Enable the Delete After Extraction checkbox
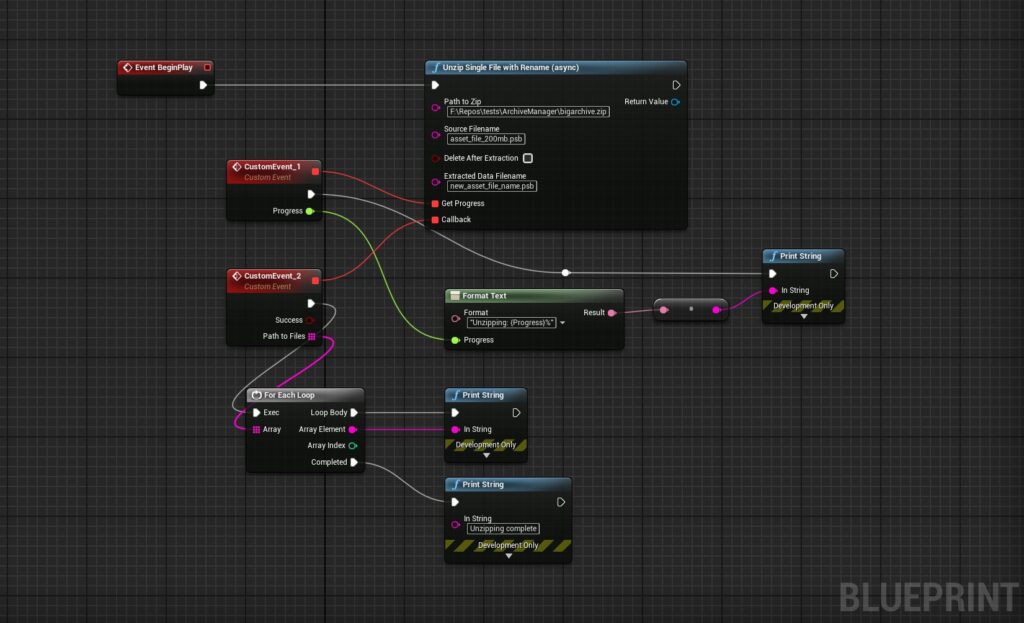 click(x=528, y=158)
